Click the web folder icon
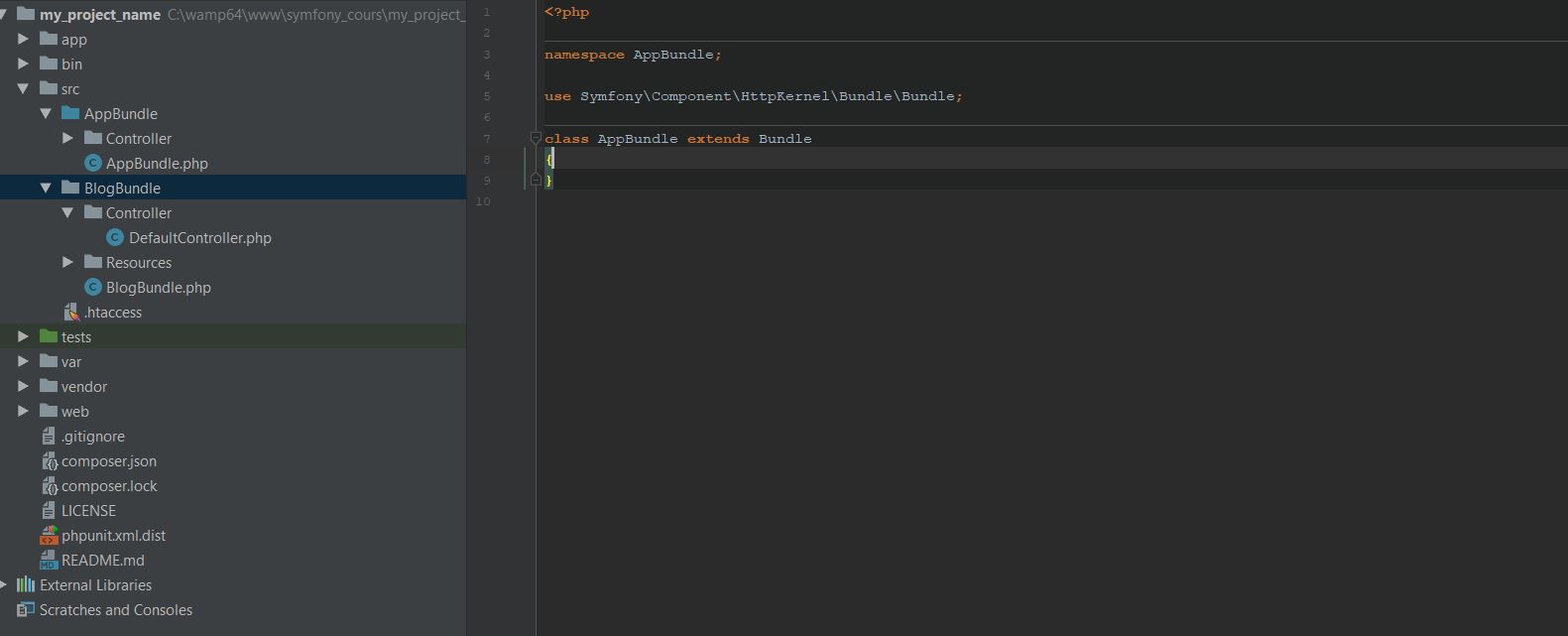The width and height of the screenshot is (1568, 636). (x=49, y=411)
